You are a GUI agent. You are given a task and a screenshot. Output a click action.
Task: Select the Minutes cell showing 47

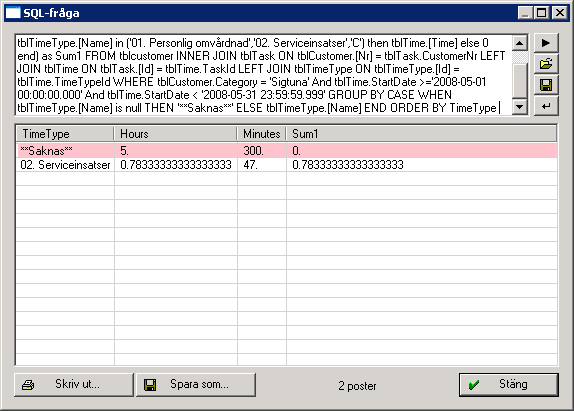click(262, 165)
